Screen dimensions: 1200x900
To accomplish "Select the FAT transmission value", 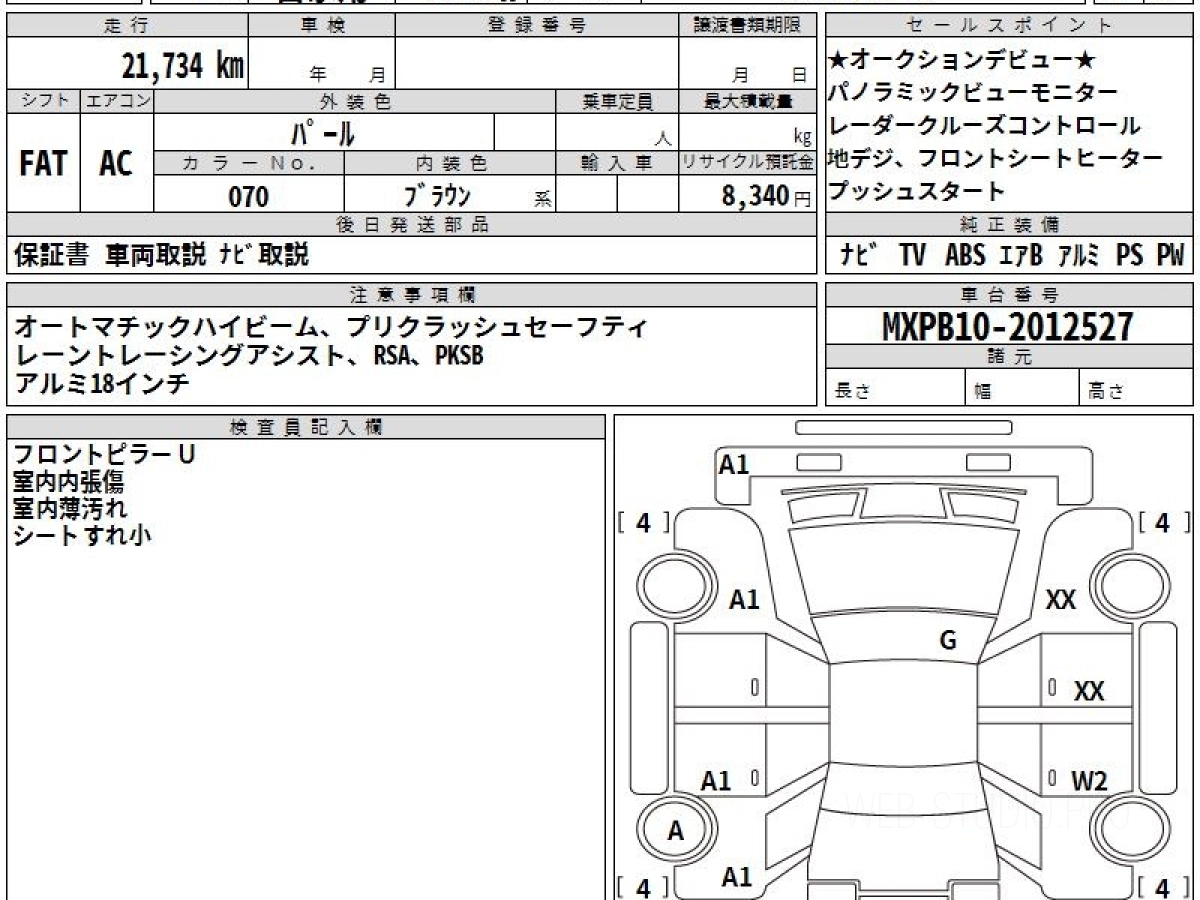I will point(43,163).
